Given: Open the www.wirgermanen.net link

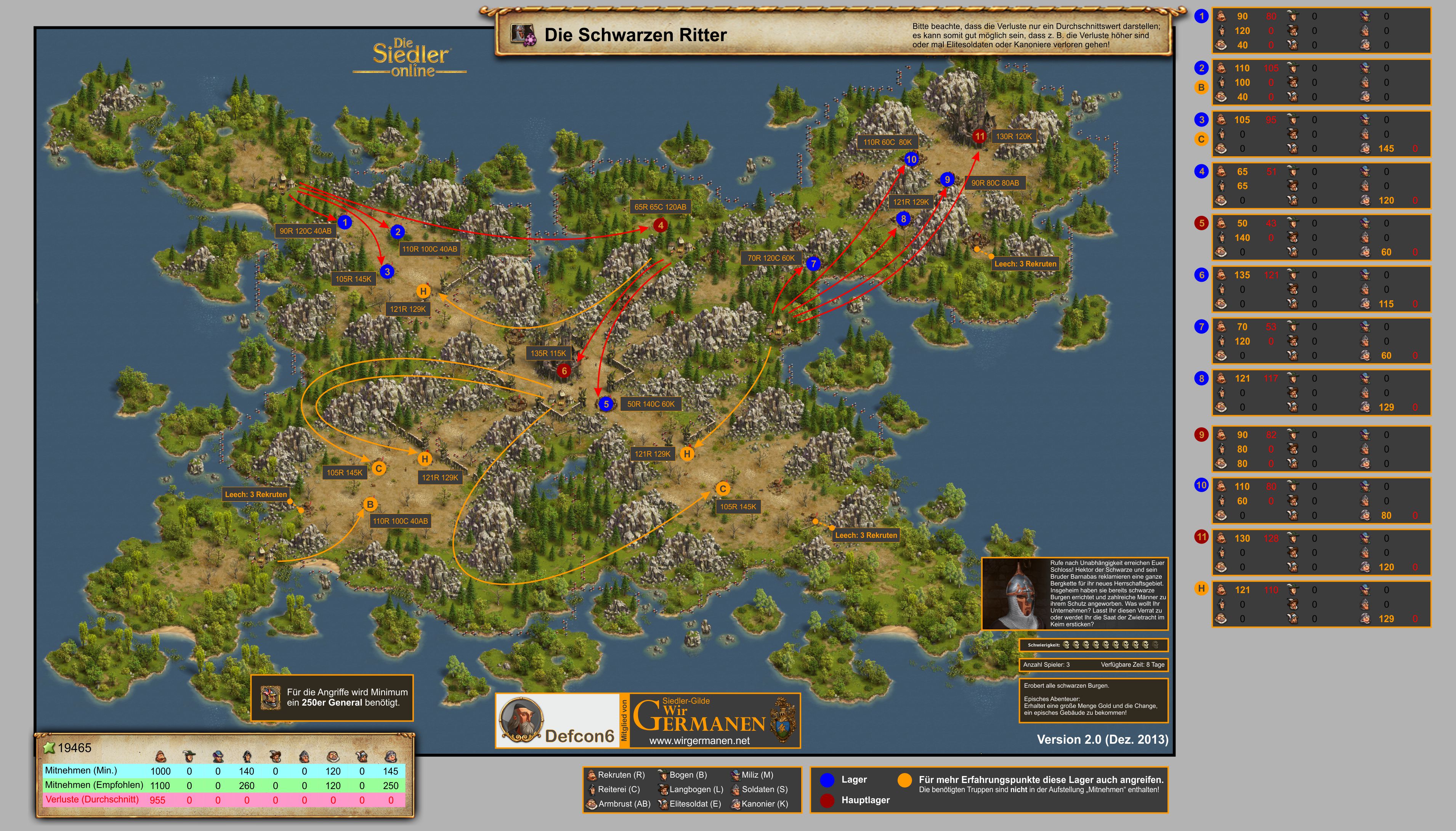Looking at the screenshot, I should pyautogui.click(x=699, y=741).
